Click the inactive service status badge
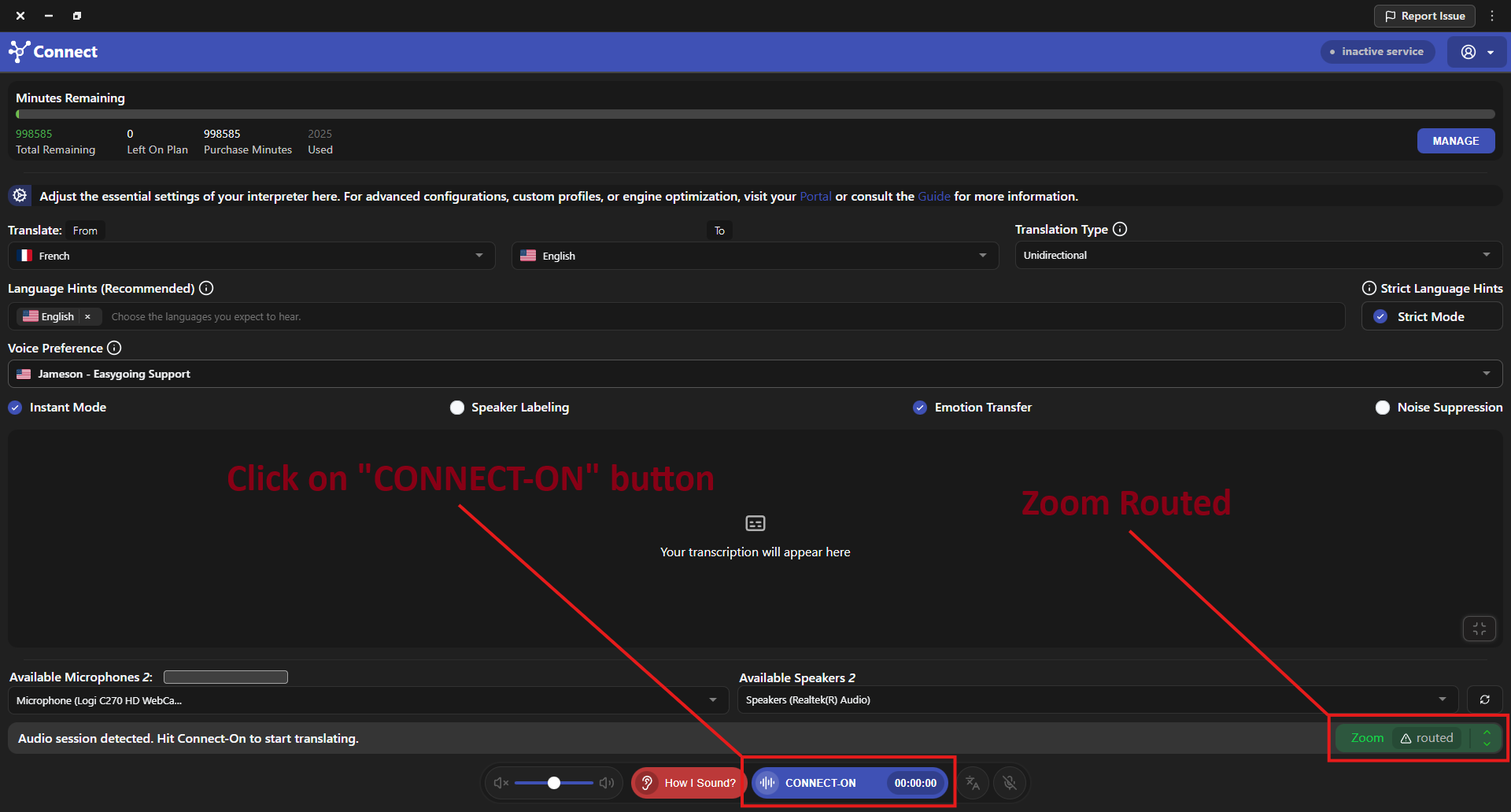 click(x=1377, y=52)
